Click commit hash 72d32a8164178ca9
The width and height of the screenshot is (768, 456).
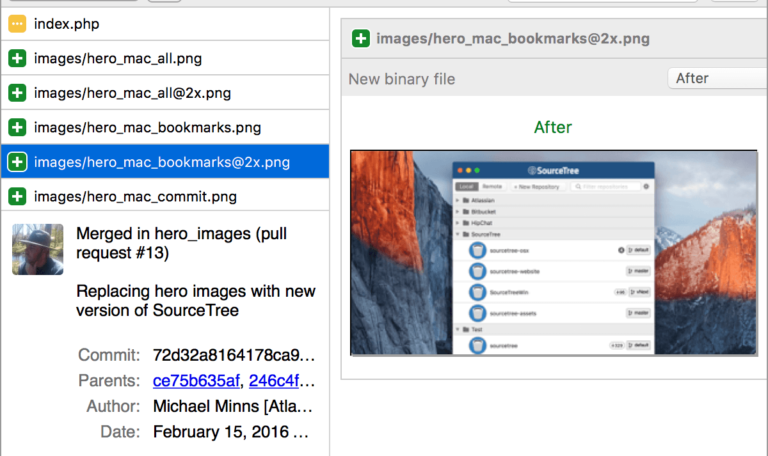pos(234,355)
